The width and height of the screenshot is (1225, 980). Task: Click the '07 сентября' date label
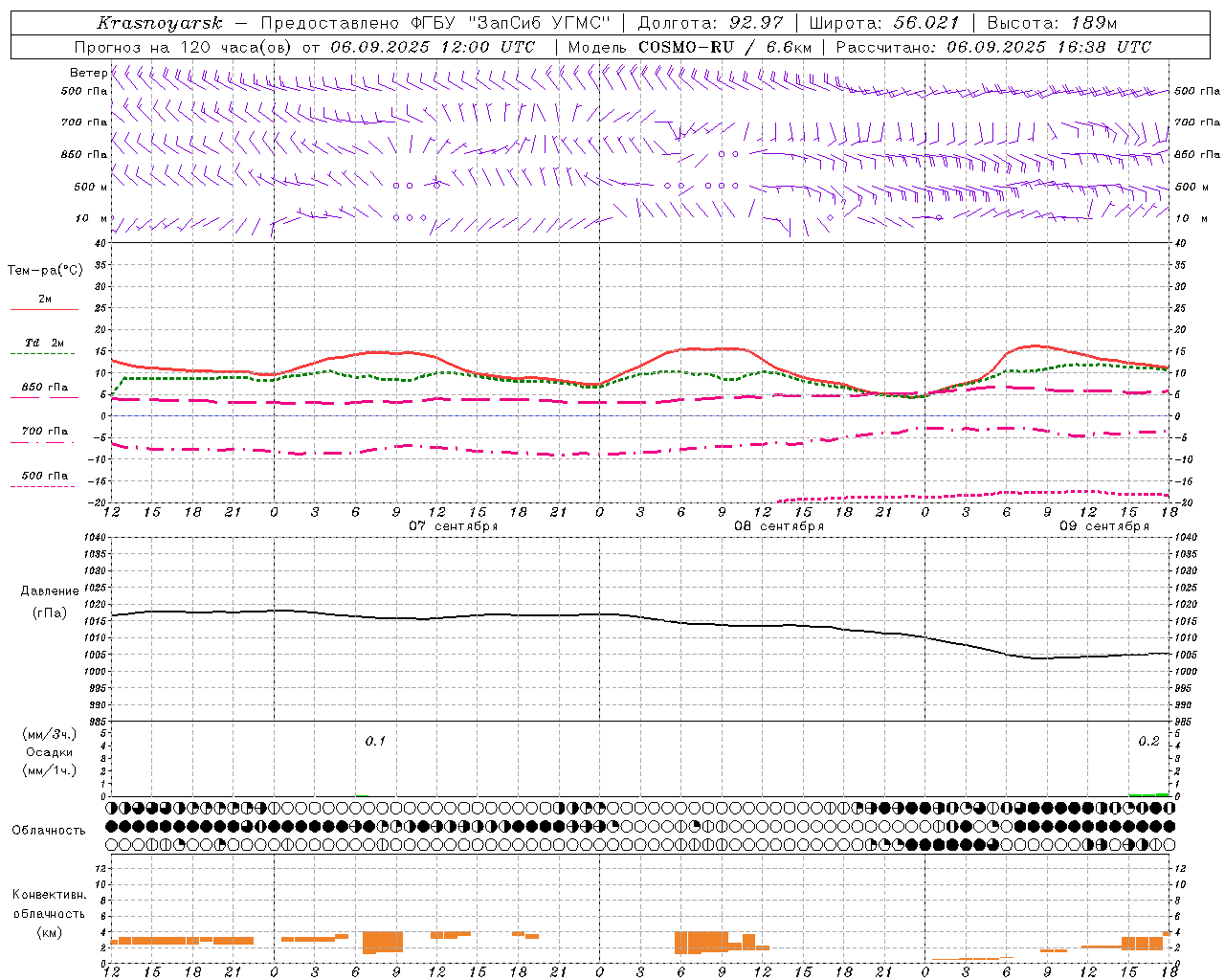coord(454,526)
